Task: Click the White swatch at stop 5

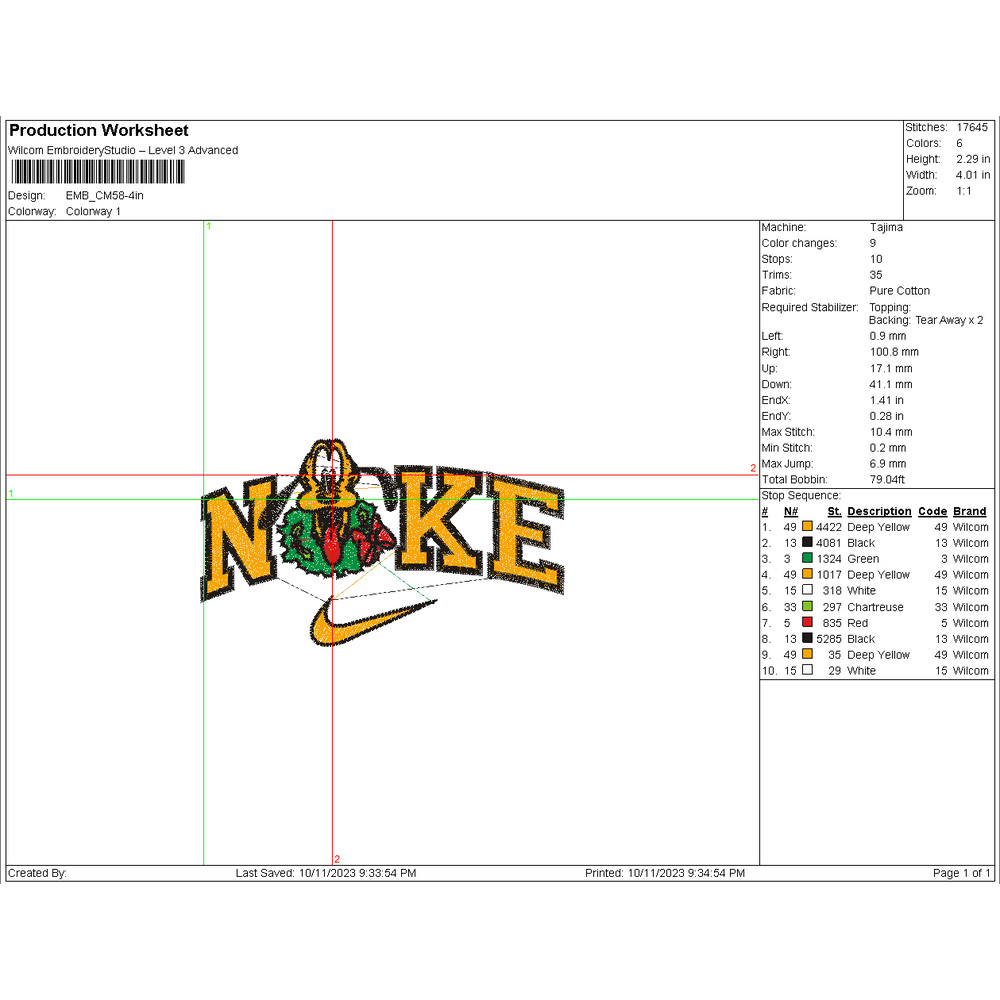Action: [805, 591]
